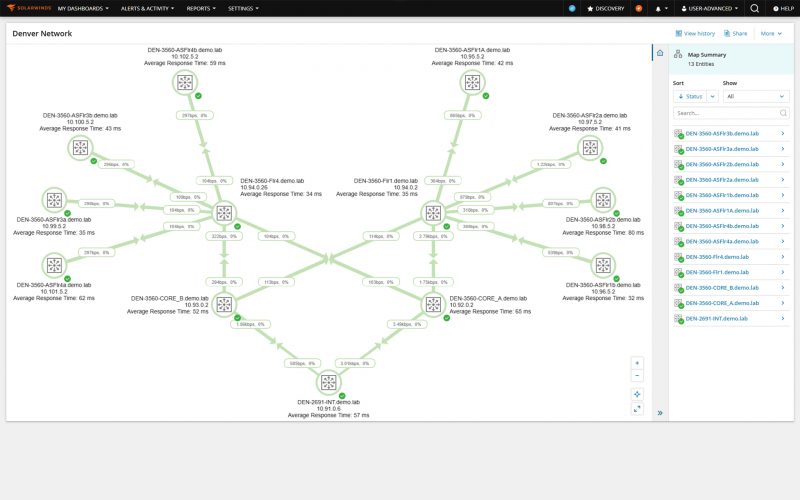Open the My Dashboards menu
This screenshot has height=500, width=800.
pos(83,9)
